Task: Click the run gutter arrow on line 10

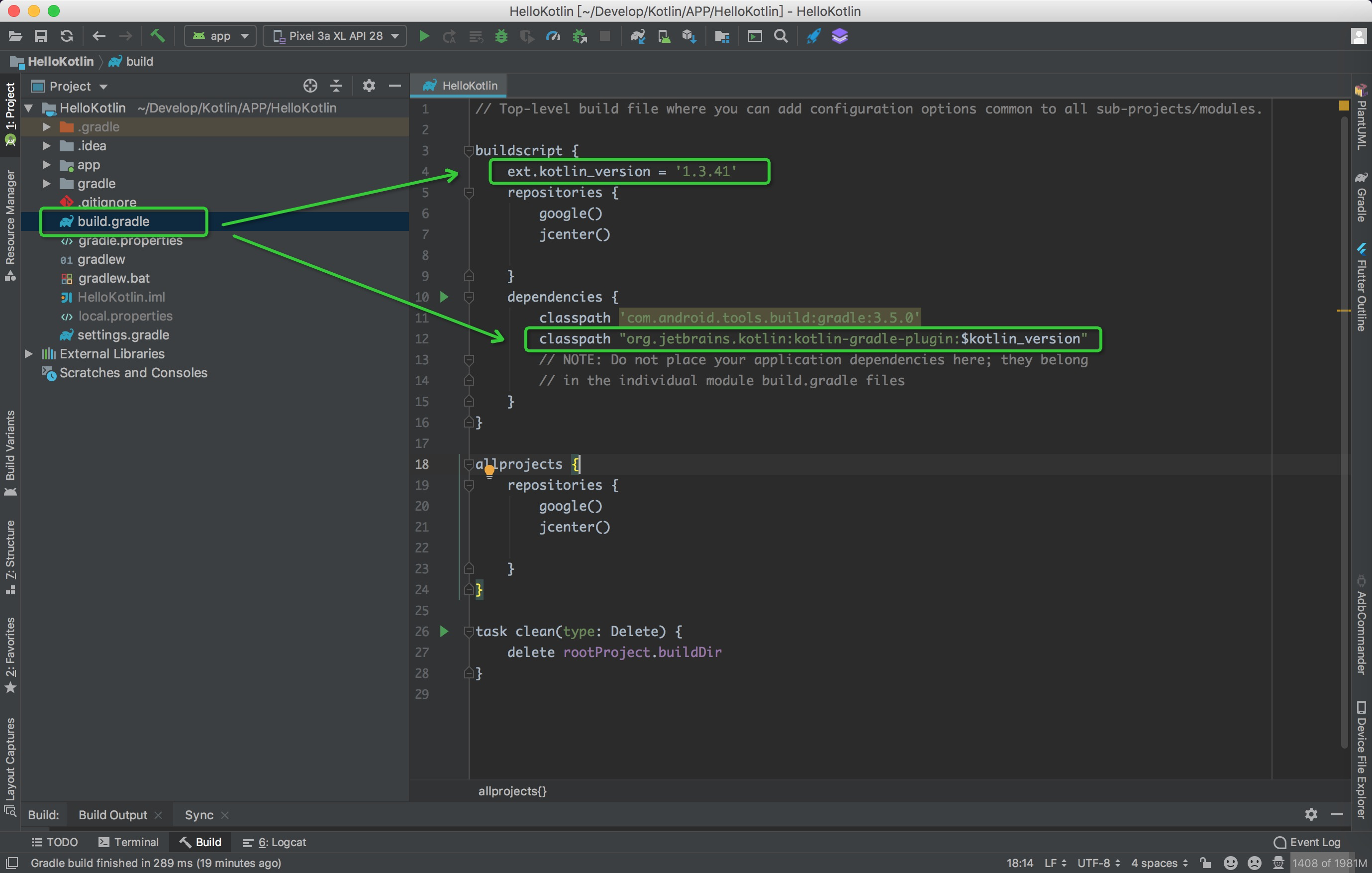Action: tap(444, 297)
